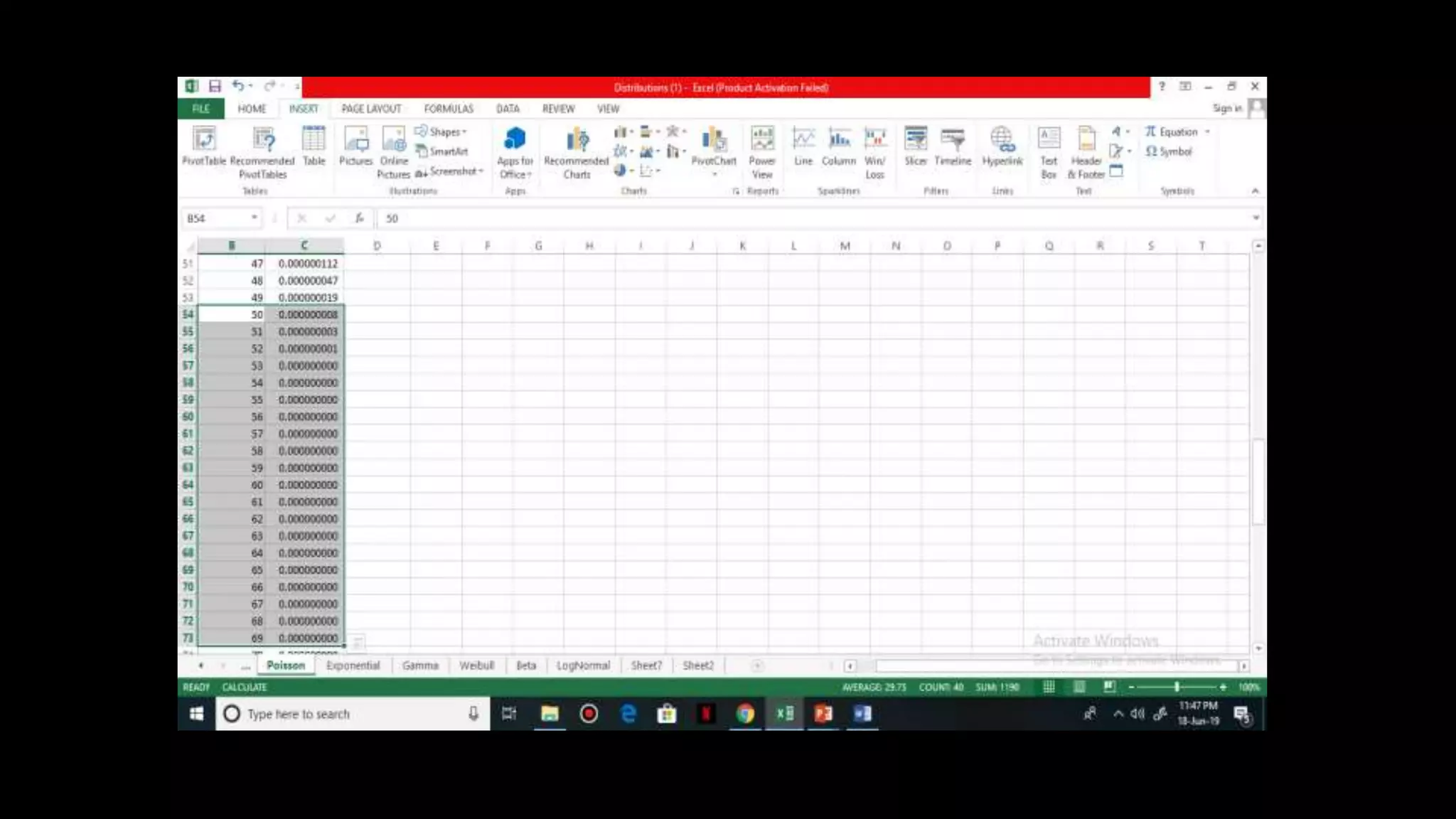Insert a Table from the ribbon
1456x819 pixels.
point(314,139)
